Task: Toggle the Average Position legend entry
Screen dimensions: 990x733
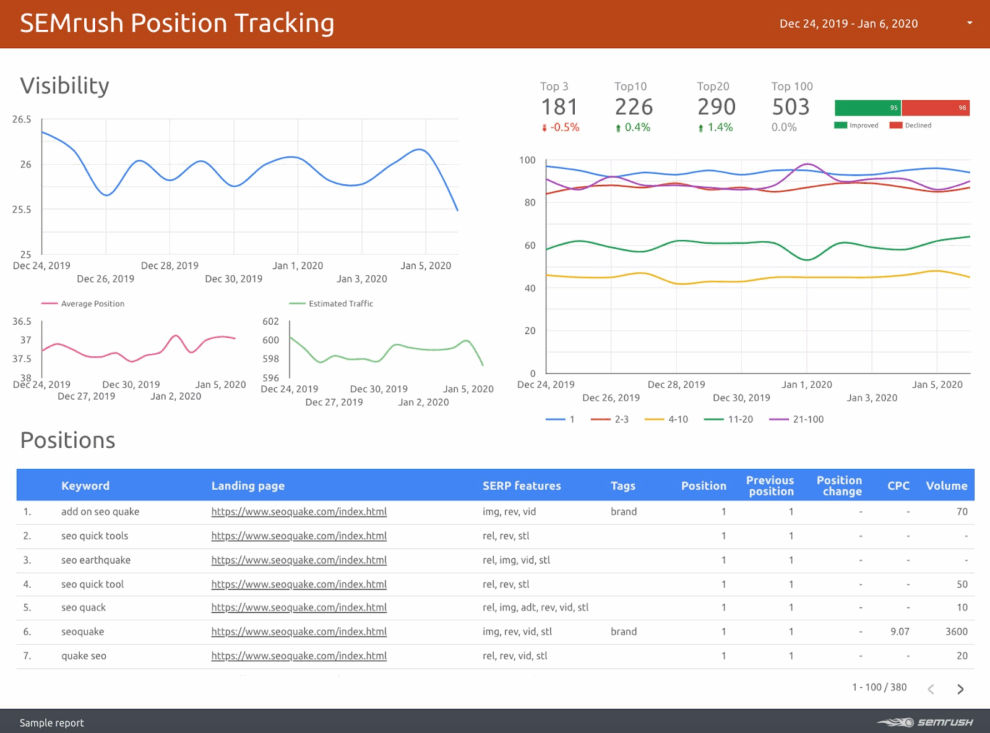Action: pyautogui.click(x=83, y=304)
